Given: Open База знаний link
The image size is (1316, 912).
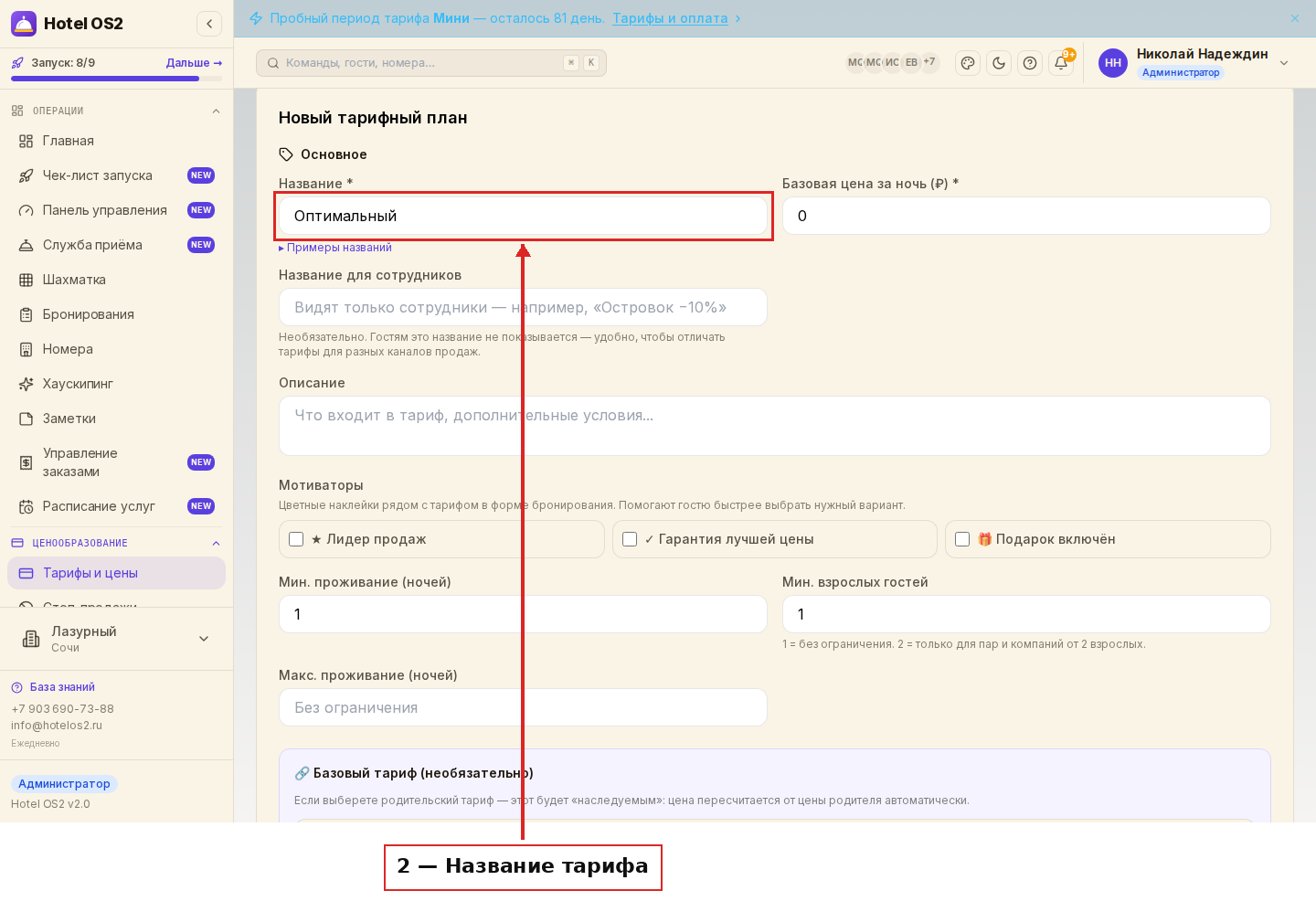Looking at the screenshot, I should coord(62,687).
